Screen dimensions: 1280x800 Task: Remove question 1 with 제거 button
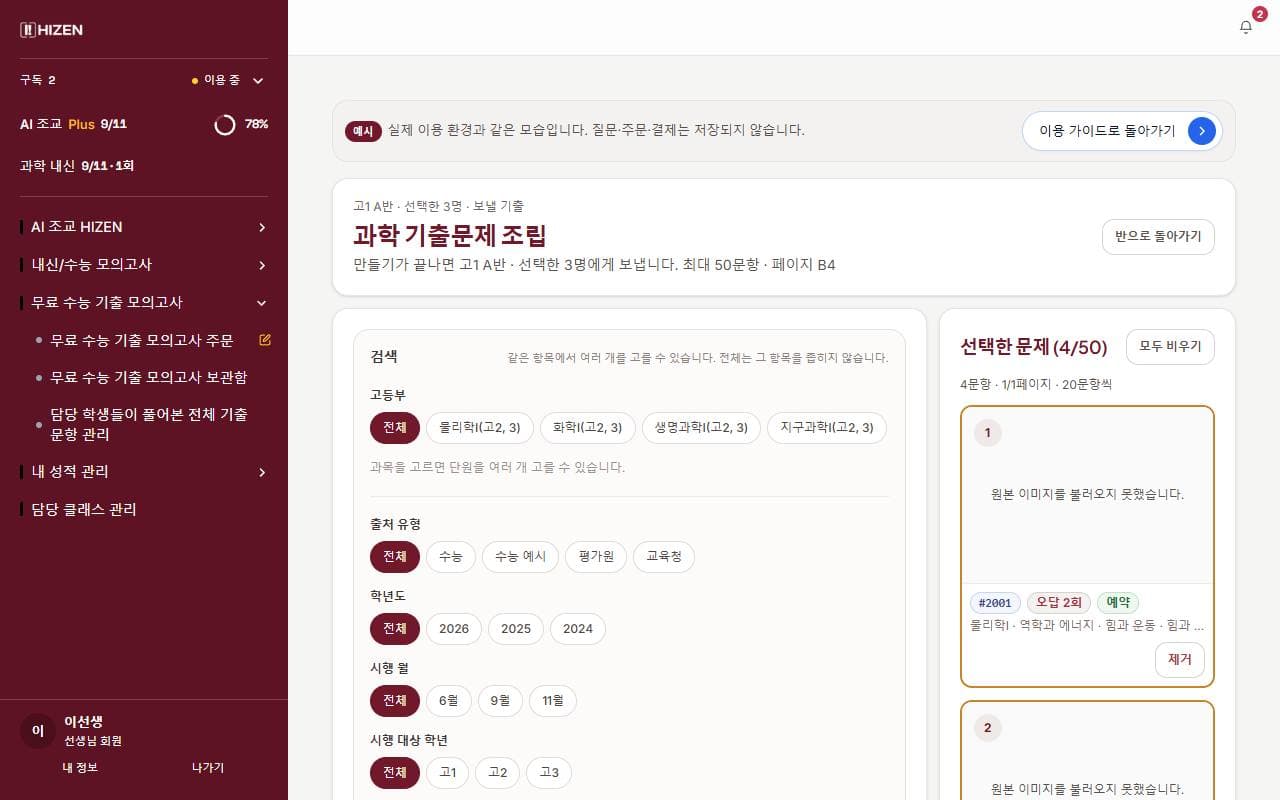tap(1180, 660)
